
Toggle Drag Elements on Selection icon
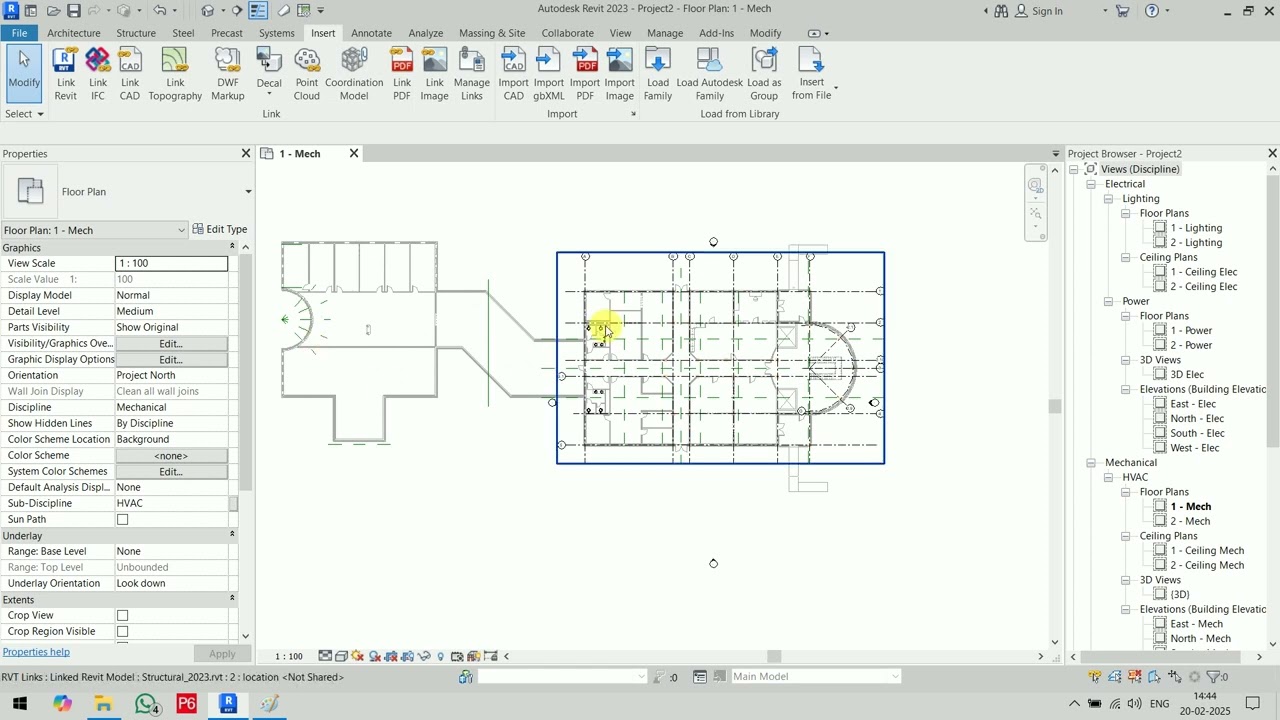pyautogui.click(x=1174, y=677)
